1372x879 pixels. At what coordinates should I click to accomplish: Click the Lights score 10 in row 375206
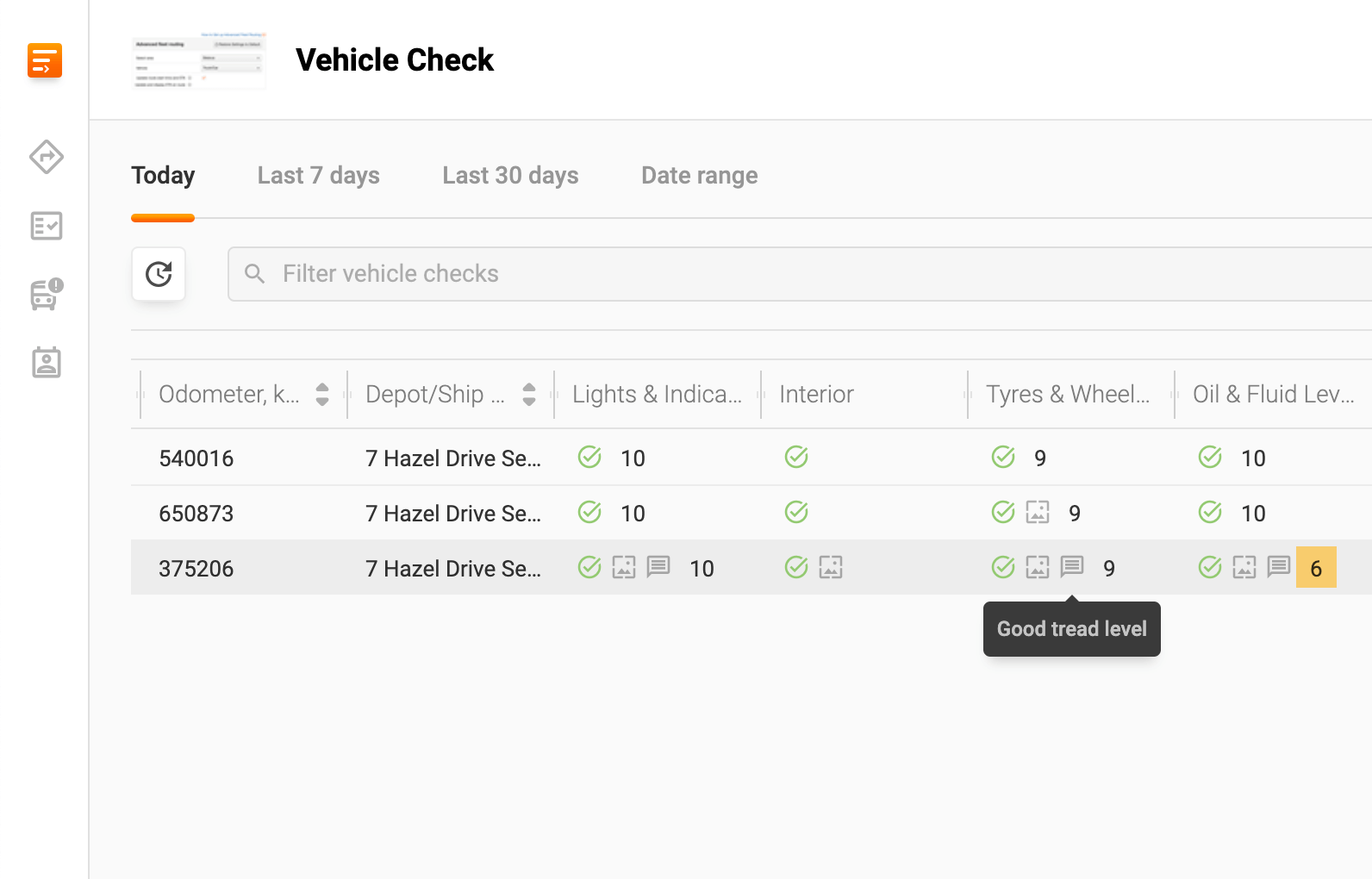[702, 569]
